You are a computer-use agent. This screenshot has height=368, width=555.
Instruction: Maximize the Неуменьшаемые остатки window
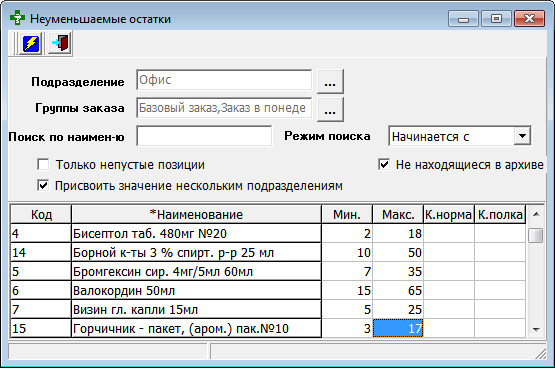point(496,18)
